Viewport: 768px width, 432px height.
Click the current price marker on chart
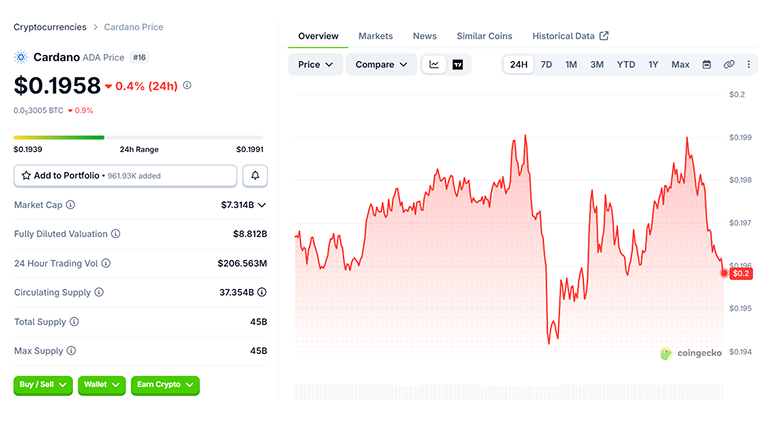724,273
